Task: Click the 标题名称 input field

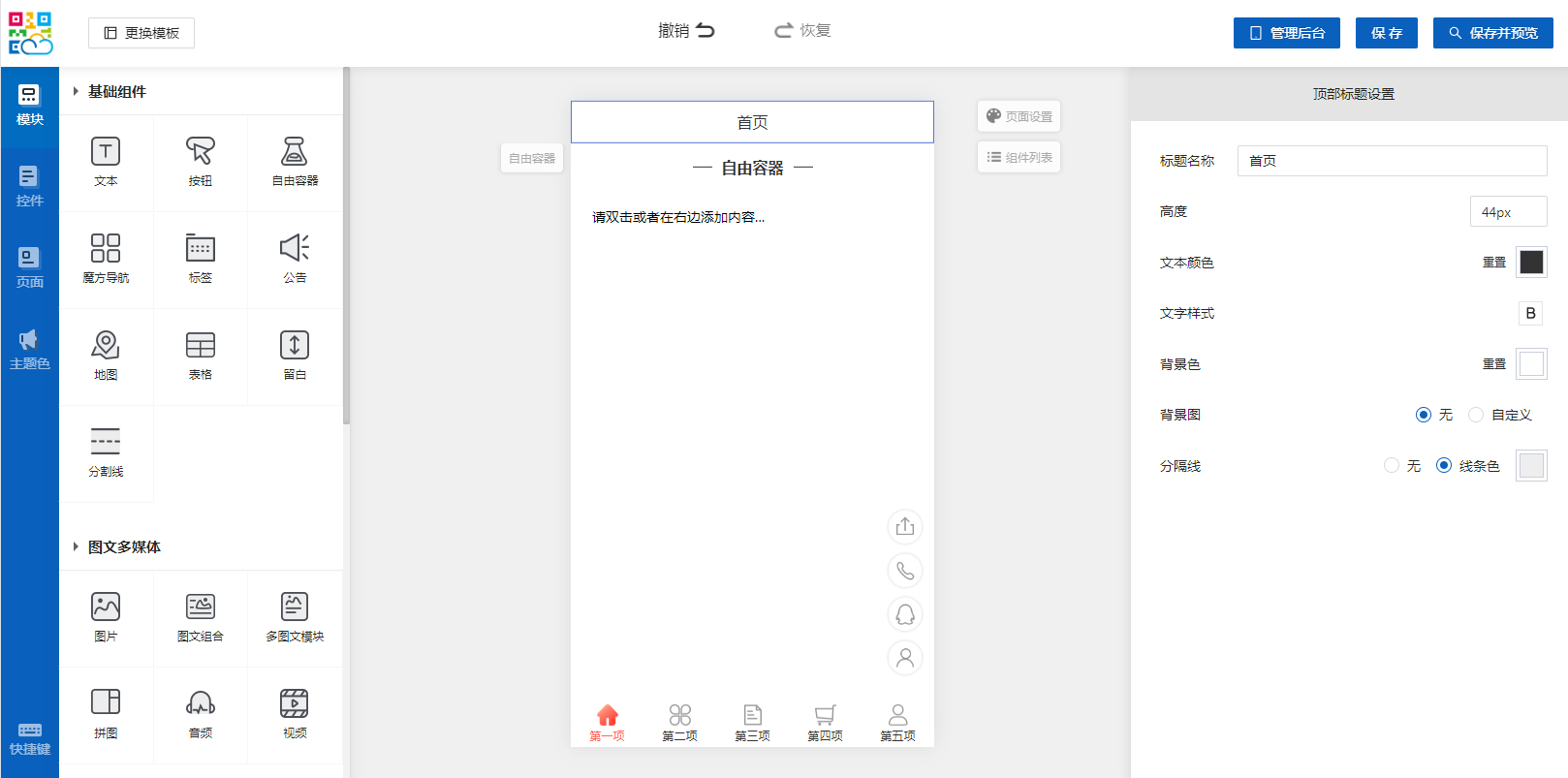Action: [x=1392, y=161]
